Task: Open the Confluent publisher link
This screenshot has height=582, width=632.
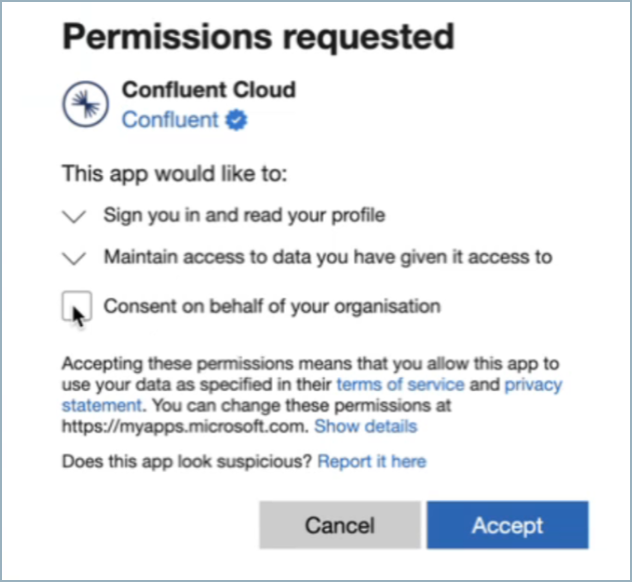Action: click(169, 120)
